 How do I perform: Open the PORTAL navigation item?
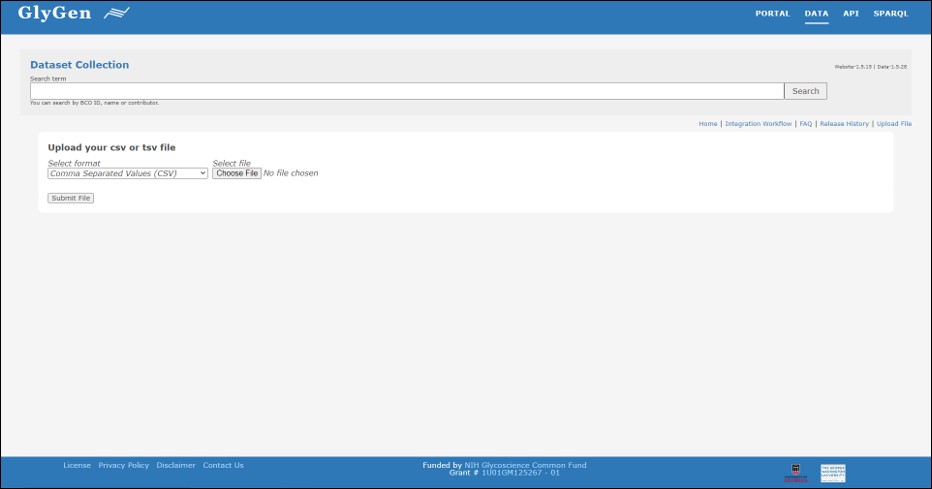(772, 14)
